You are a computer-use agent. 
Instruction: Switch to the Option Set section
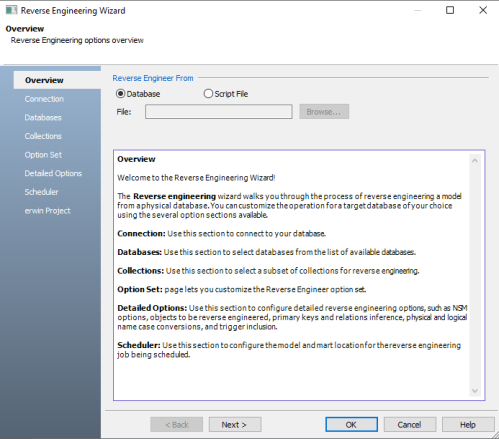(43, 155)
